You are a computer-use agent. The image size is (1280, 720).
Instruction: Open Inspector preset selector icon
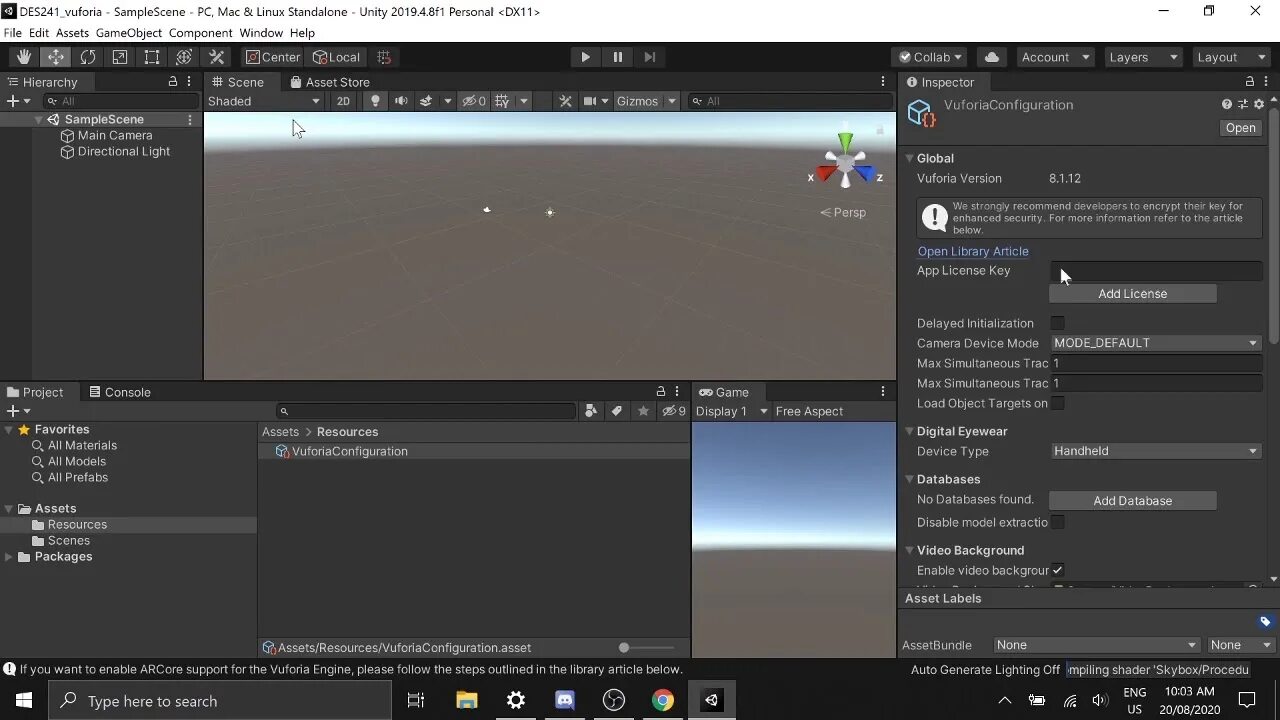1243,104
